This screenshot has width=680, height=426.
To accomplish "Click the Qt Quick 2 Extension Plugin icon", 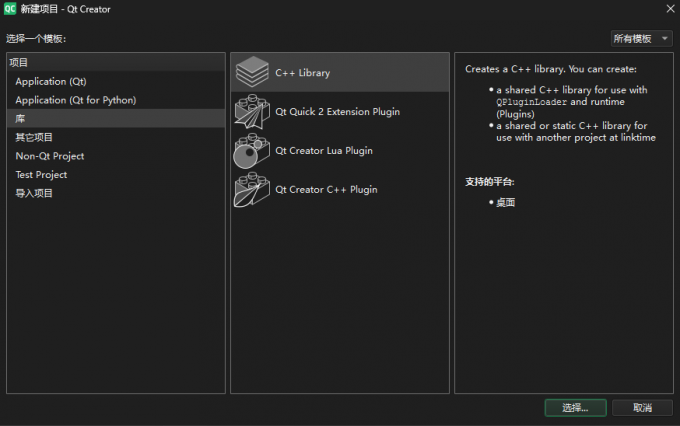I will (x=252, y=112).
